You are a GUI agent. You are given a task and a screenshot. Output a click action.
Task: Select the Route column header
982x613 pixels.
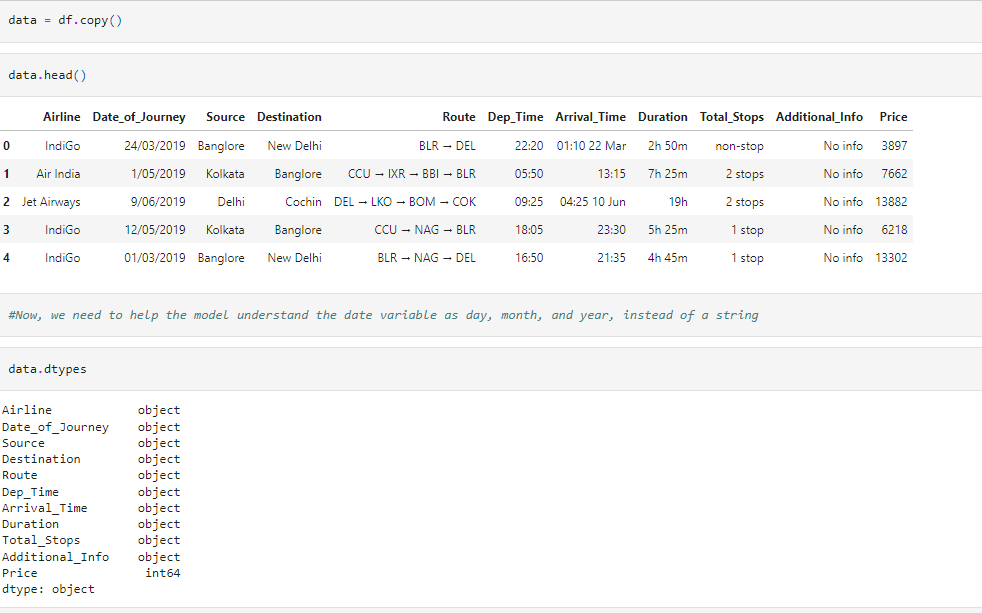(458, 116)
